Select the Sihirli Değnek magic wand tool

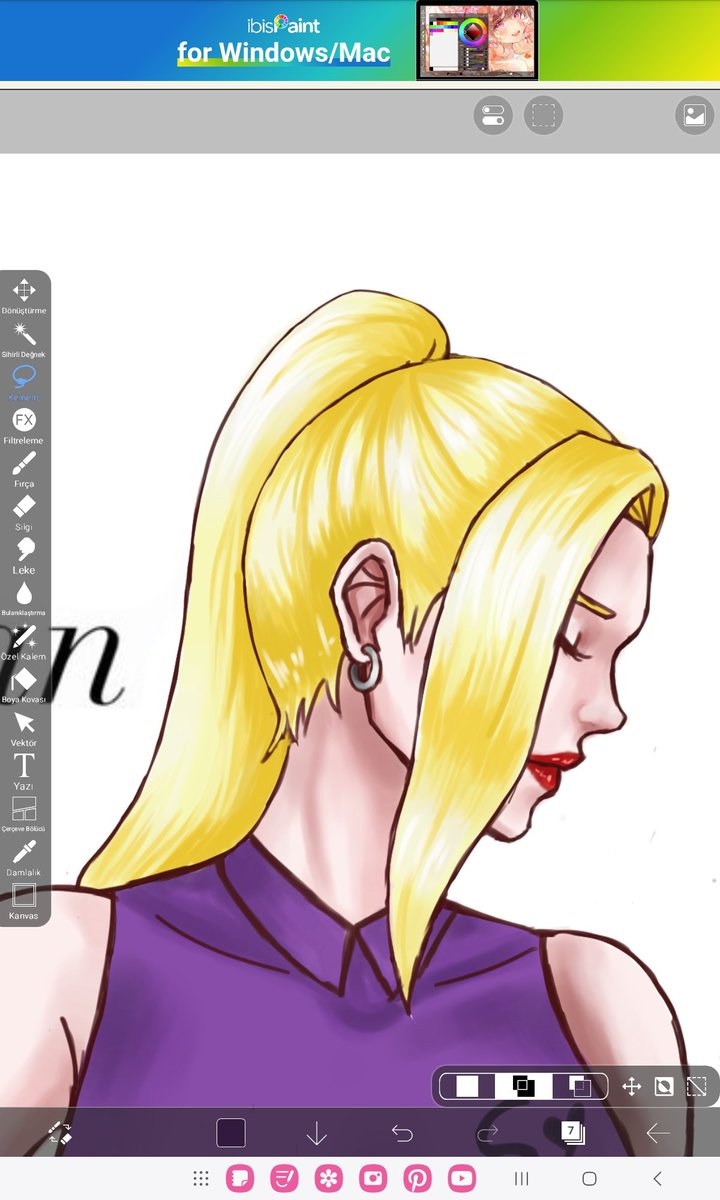(x=24, y=339)
